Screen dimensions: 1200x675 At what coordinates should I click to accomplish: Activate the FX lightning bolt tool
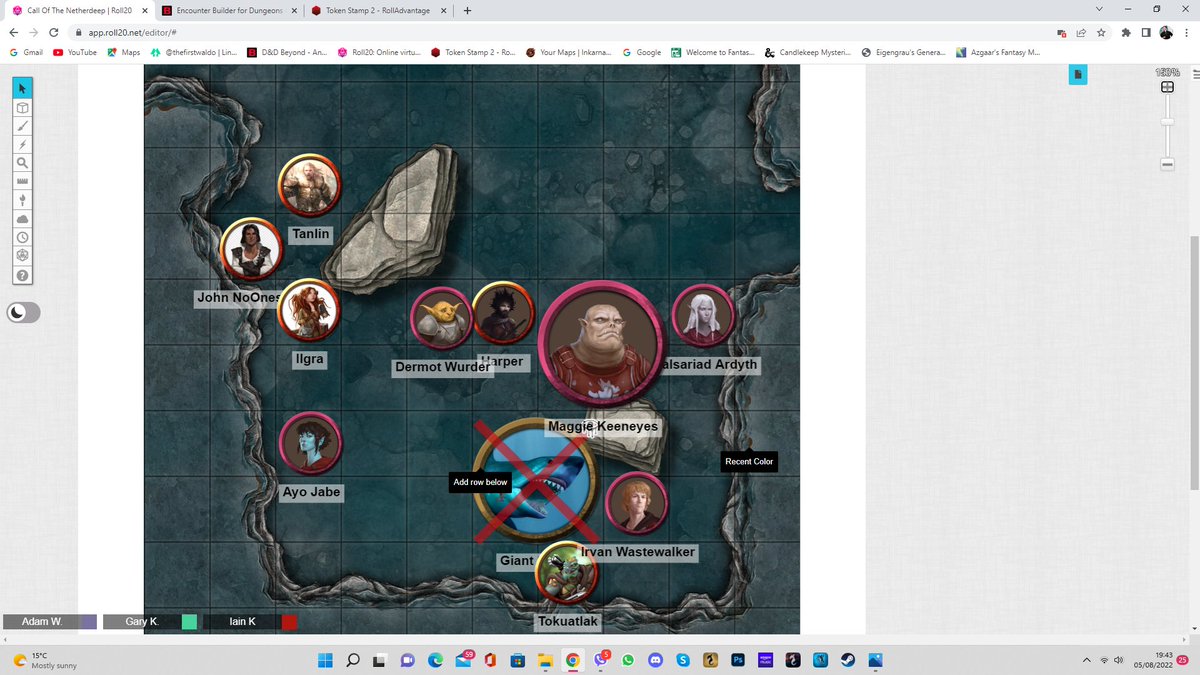pyautogui.click(x=22, y=145)
